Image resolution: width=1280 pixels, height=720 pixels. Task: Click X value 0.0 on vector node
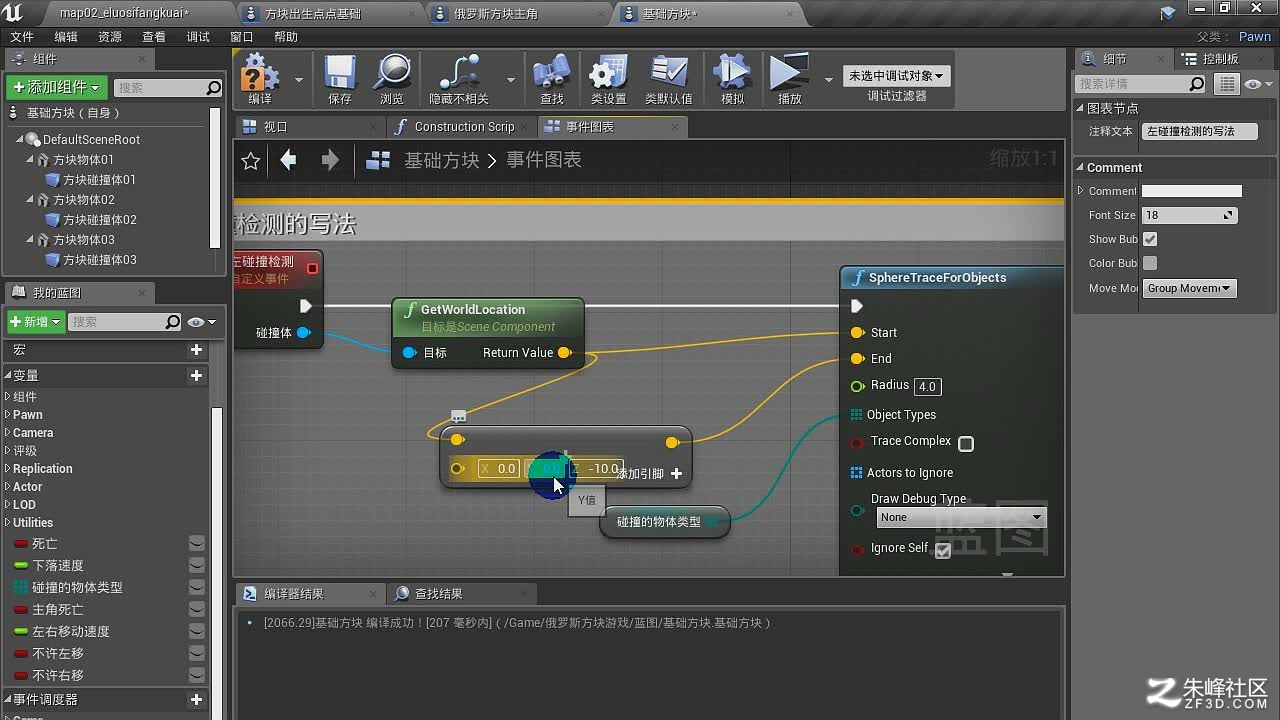[x=498, y=468]
